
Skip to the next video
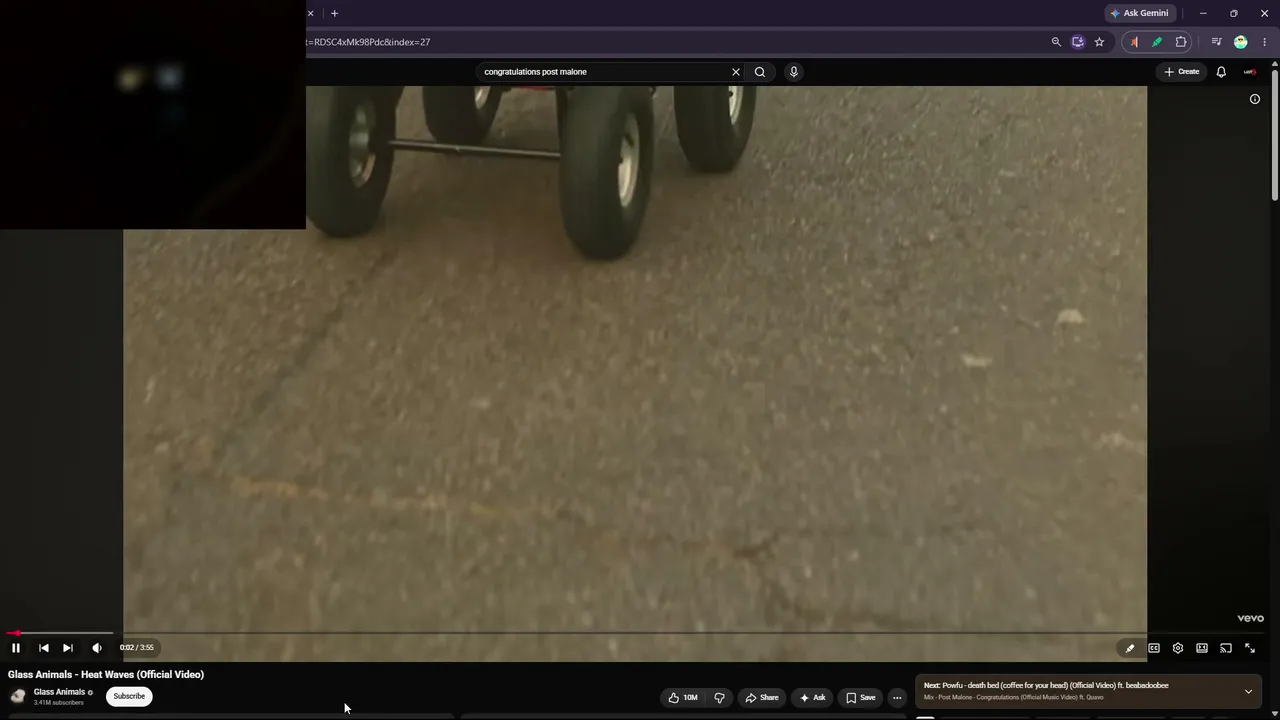(x=68, y=648)
